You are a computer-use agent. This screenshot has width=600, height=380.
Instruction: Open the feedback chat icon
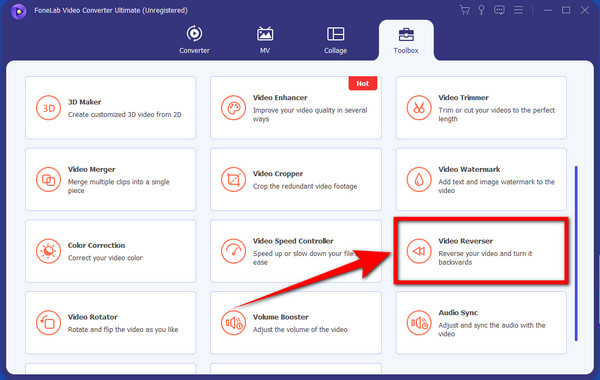point(499,10)
